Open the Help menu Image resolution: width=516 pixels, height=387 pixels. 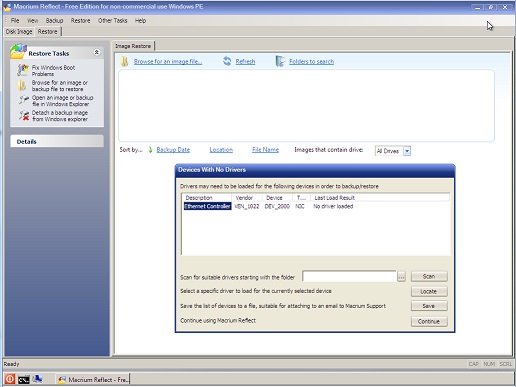[140, 21]
